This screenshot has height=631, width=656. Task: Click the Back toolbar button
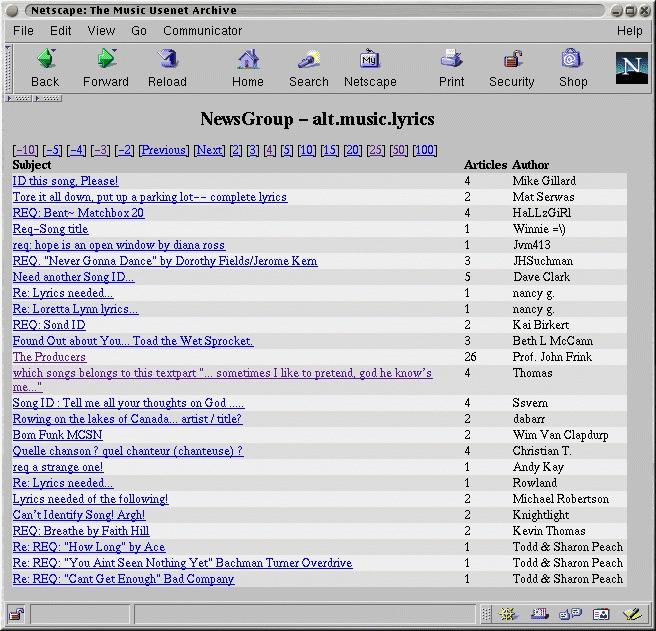pyautogui.click(x=45, y=68)
